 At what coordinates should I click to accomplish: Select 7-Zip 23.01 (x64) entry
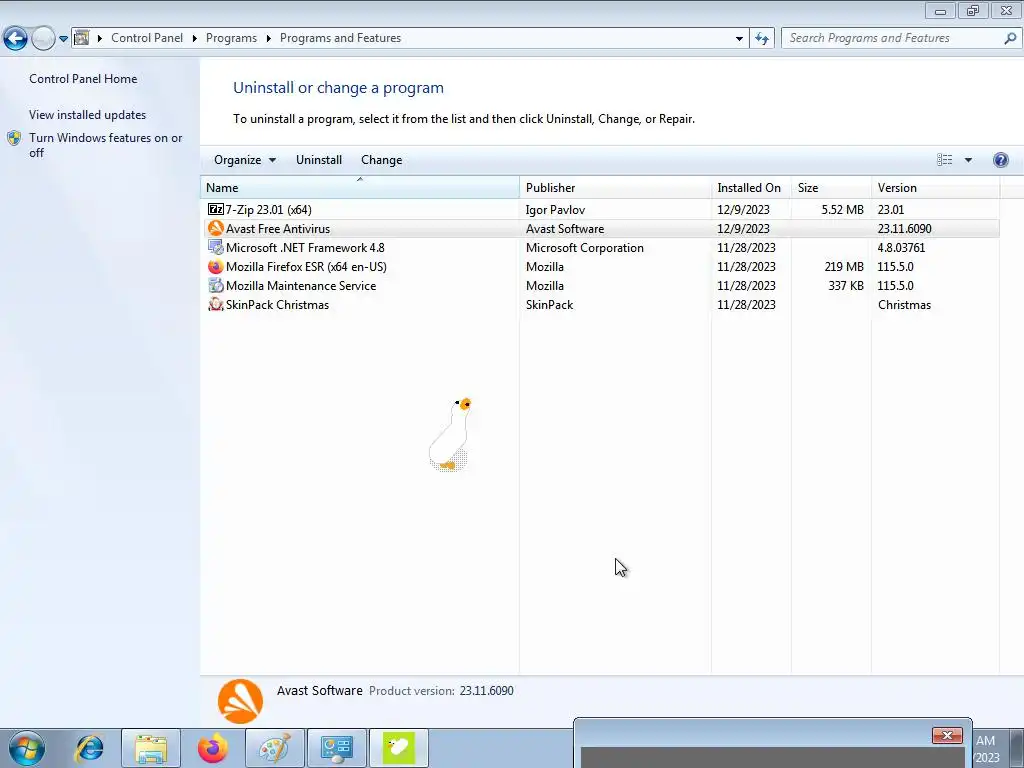268,210
